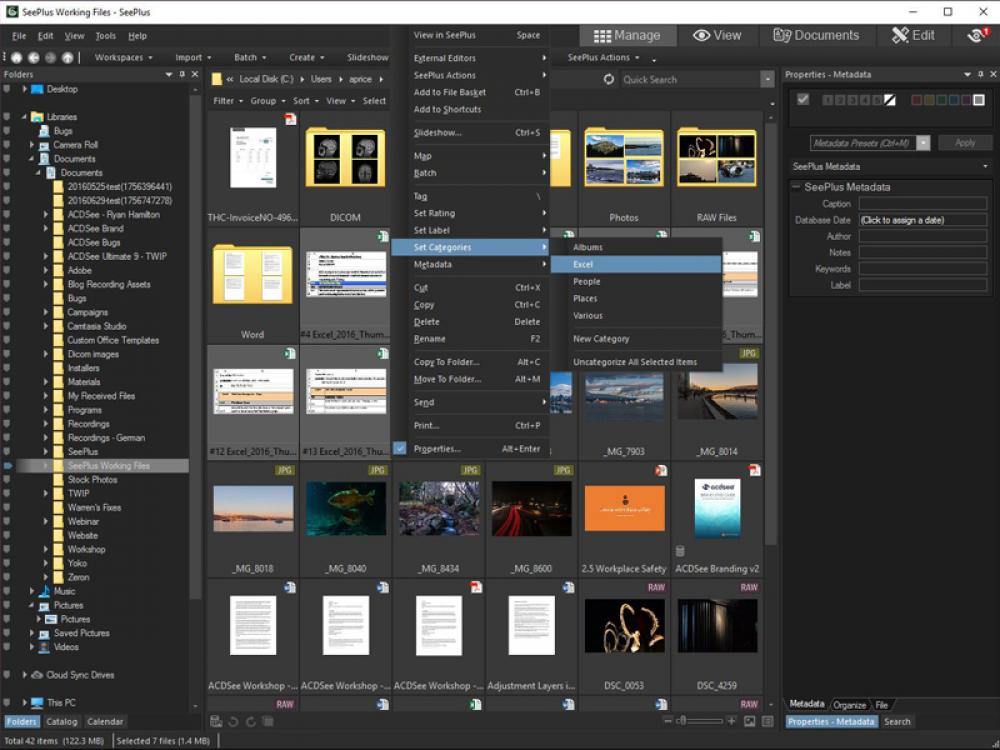Click the Search button at bottom right
The width and height of the screenshot is (1000, 750).
897,721
